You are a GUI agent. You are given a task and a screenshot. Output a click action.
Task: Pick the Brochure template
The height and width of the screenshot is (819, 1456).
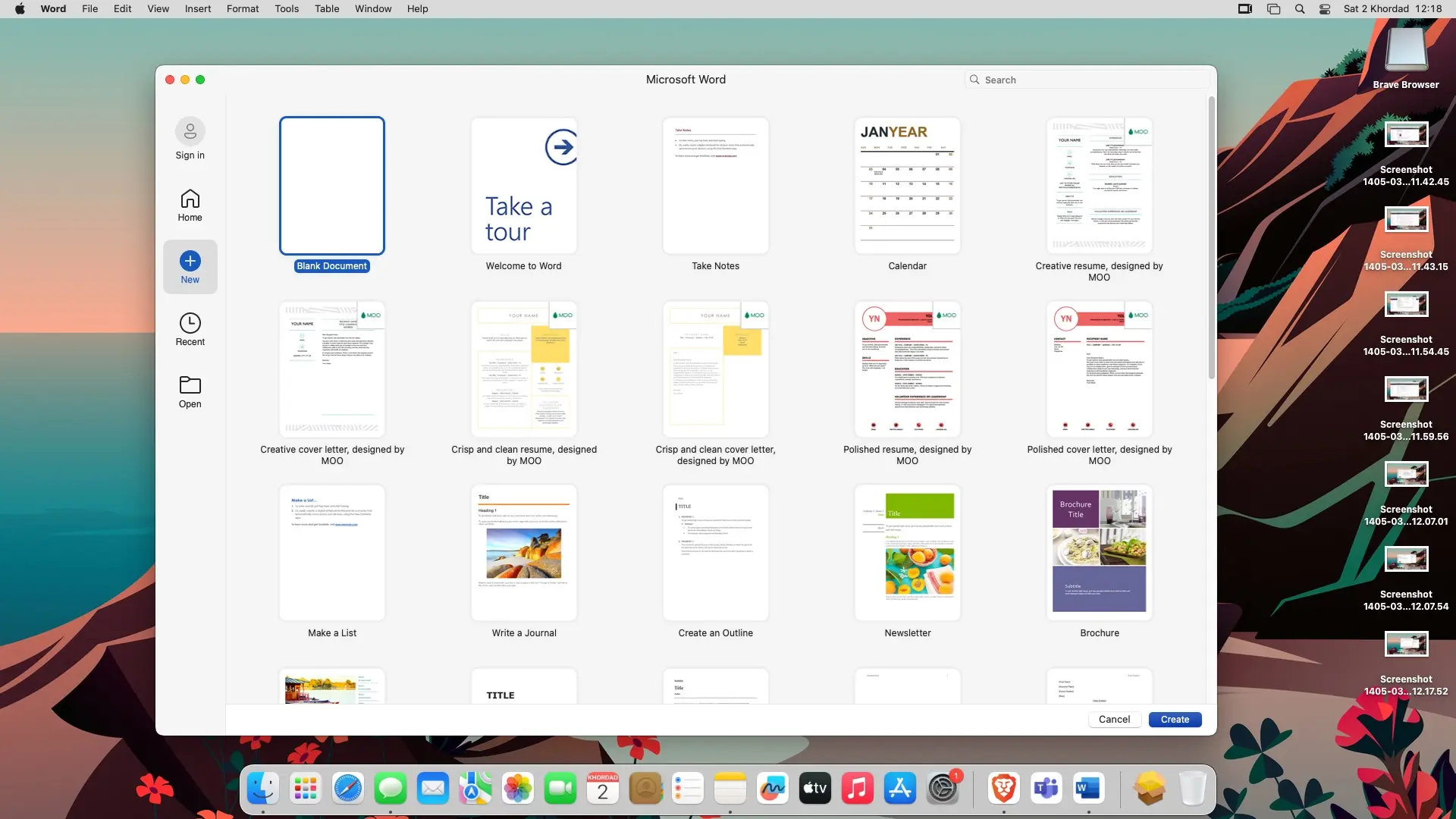[x=1100, y=553]
